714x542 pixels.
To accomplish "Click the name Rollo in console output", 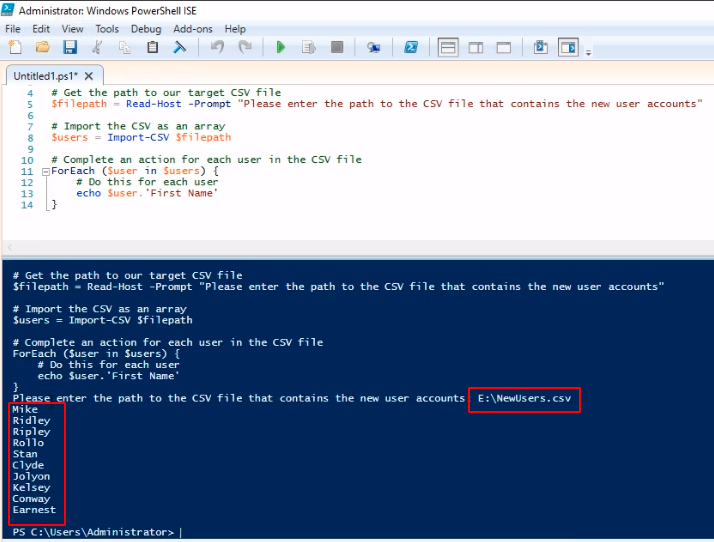I will click(28, 443).
